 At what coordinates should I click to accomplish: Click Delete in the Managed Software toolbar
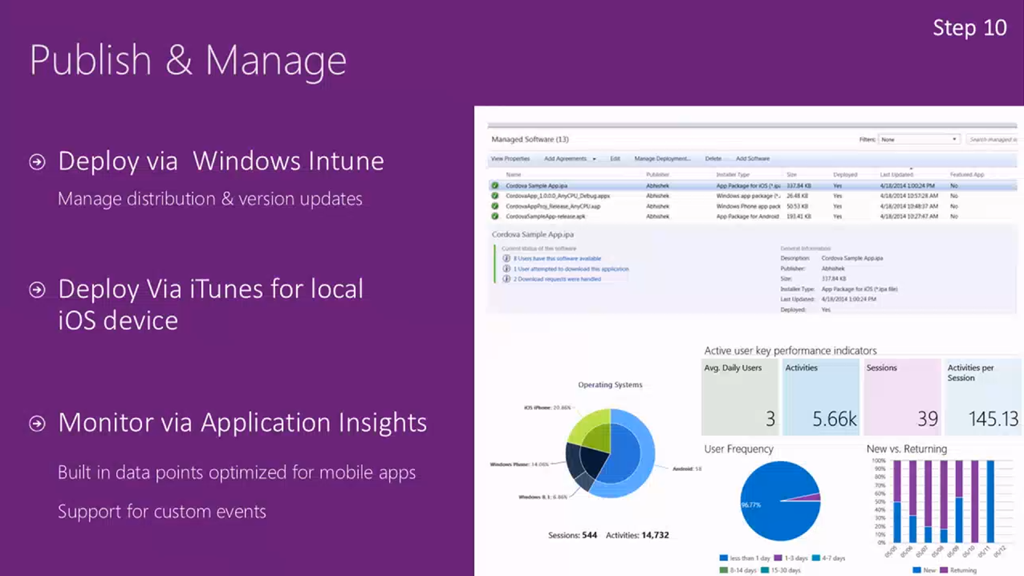tap(713, 159)
